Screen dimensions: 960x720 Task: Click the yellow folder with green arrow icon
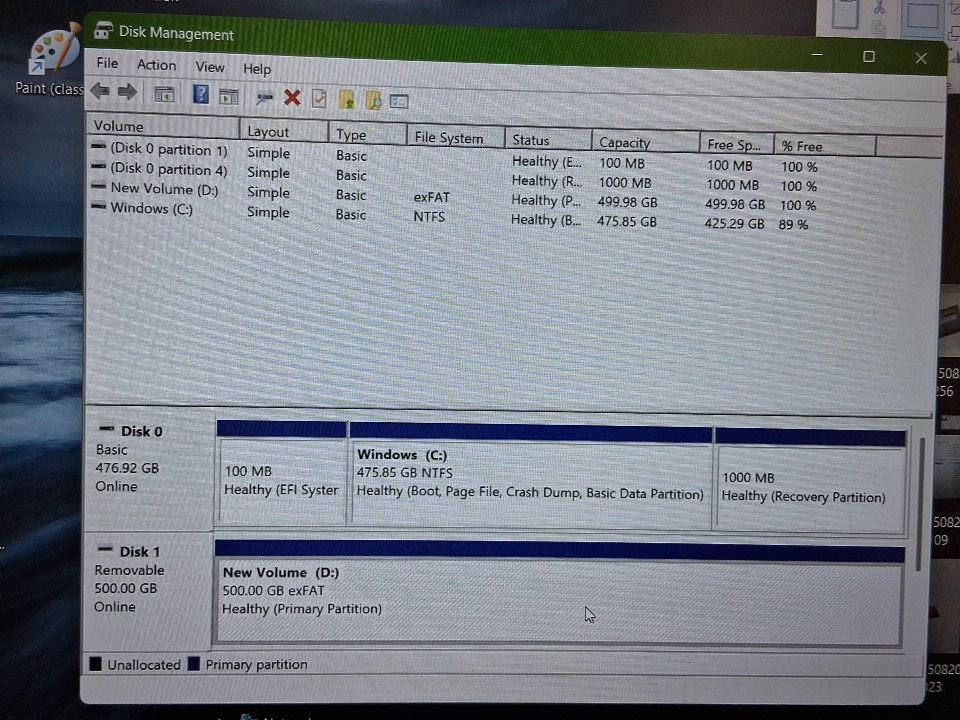coord(347,100)
